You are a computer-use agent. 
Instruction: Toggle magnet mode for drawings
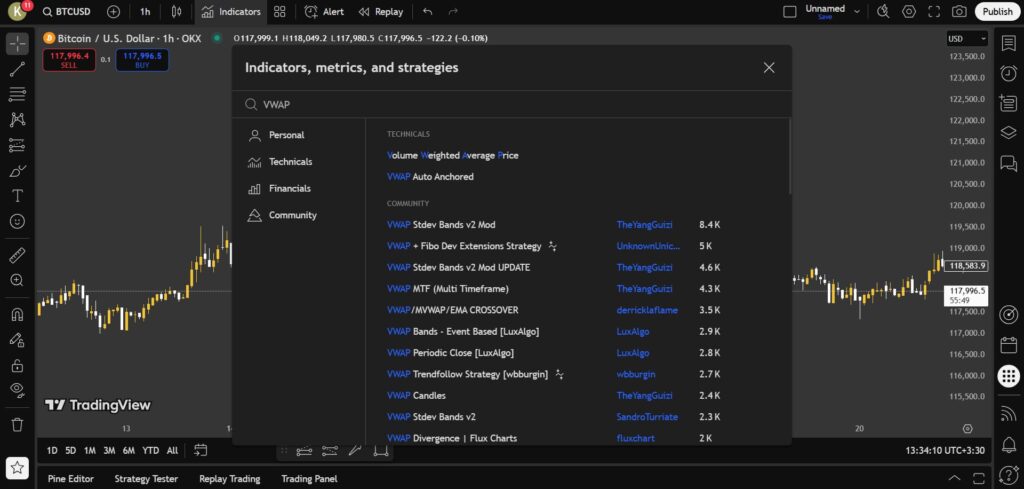[x=18, y=314]
